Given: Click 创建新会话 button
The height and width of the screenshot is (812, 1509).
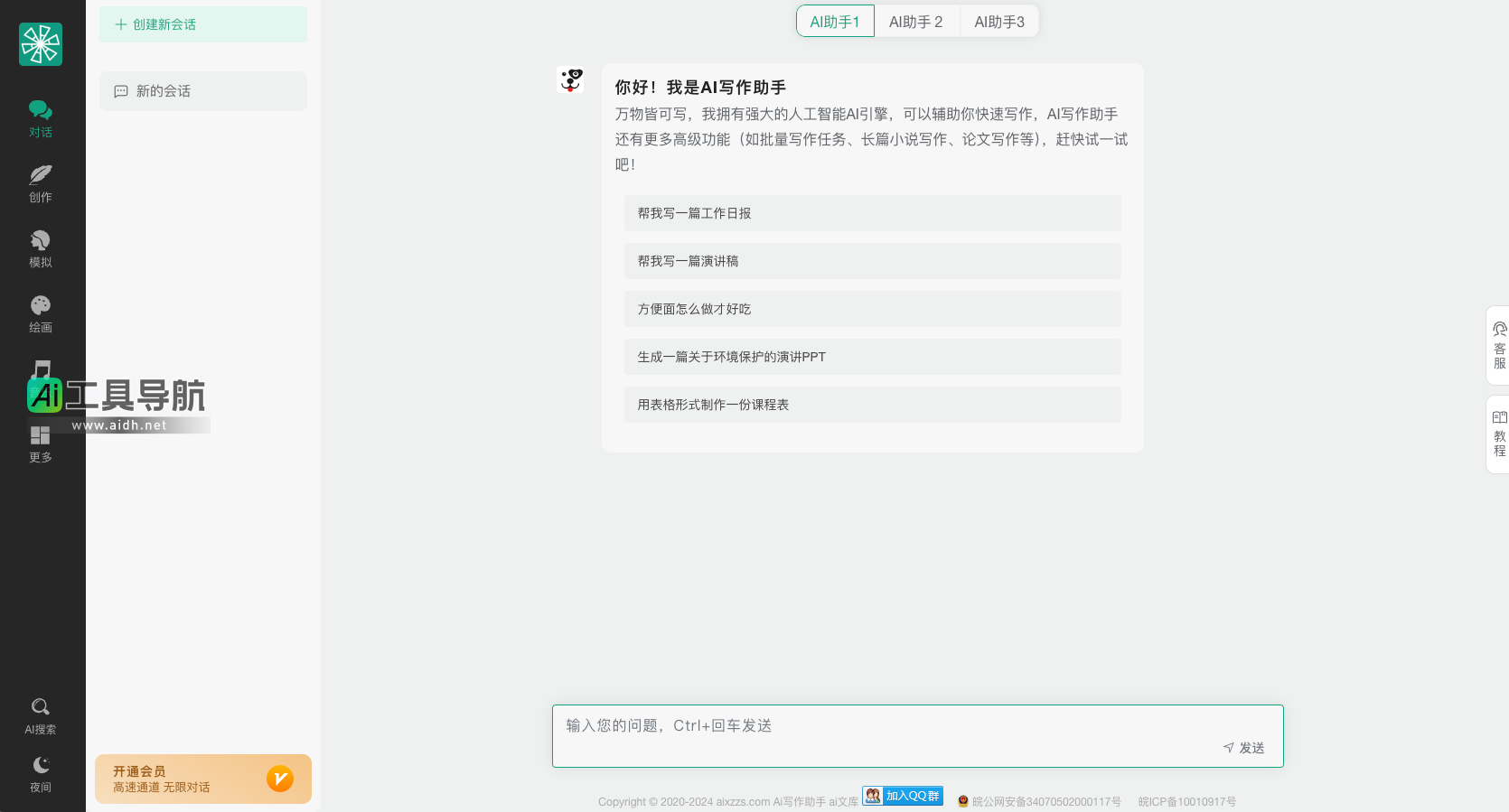Looking at the screenshot, I should coord(203,24).
